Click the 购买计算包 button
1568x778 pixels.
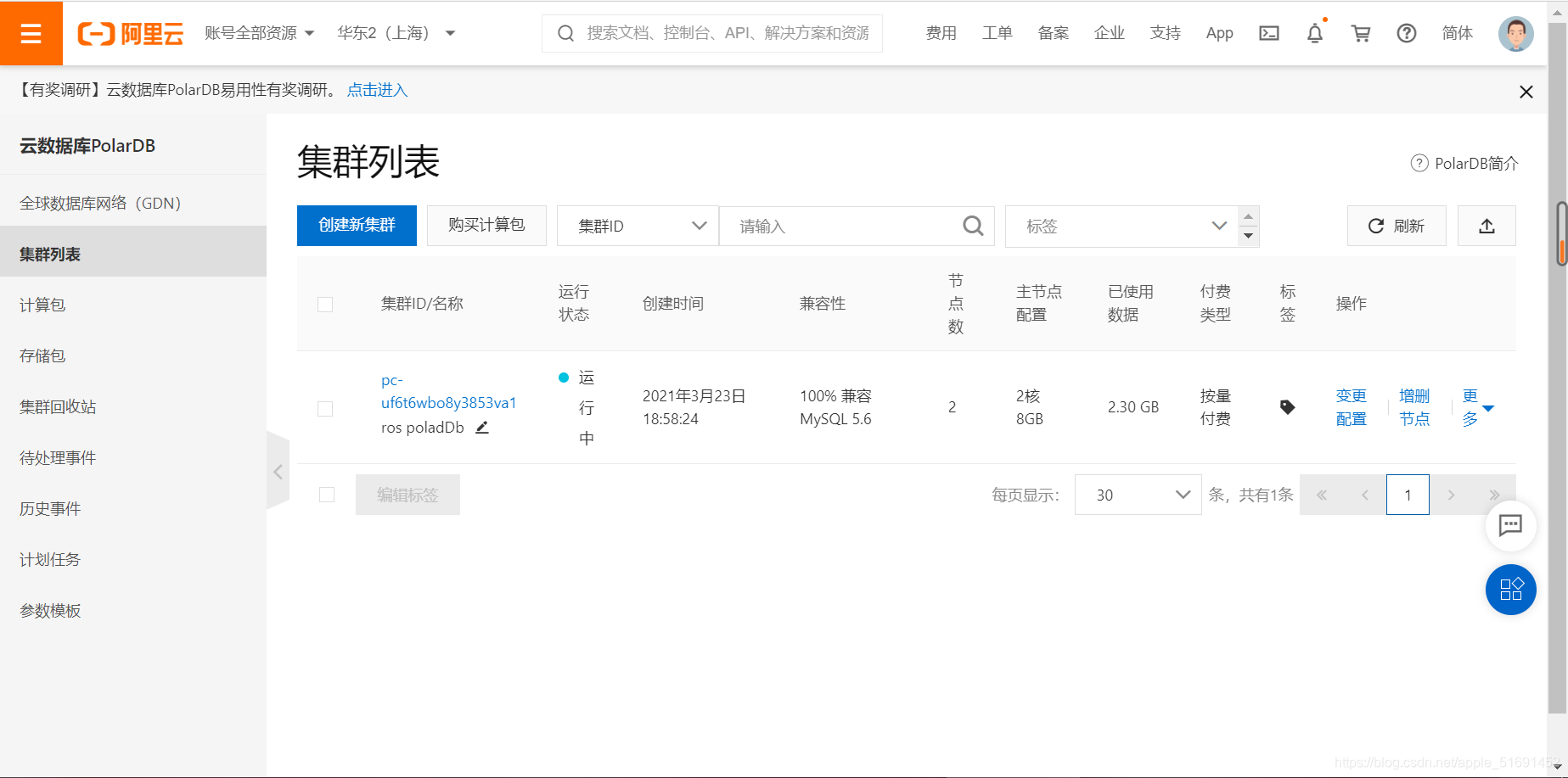tap(486, 225)
